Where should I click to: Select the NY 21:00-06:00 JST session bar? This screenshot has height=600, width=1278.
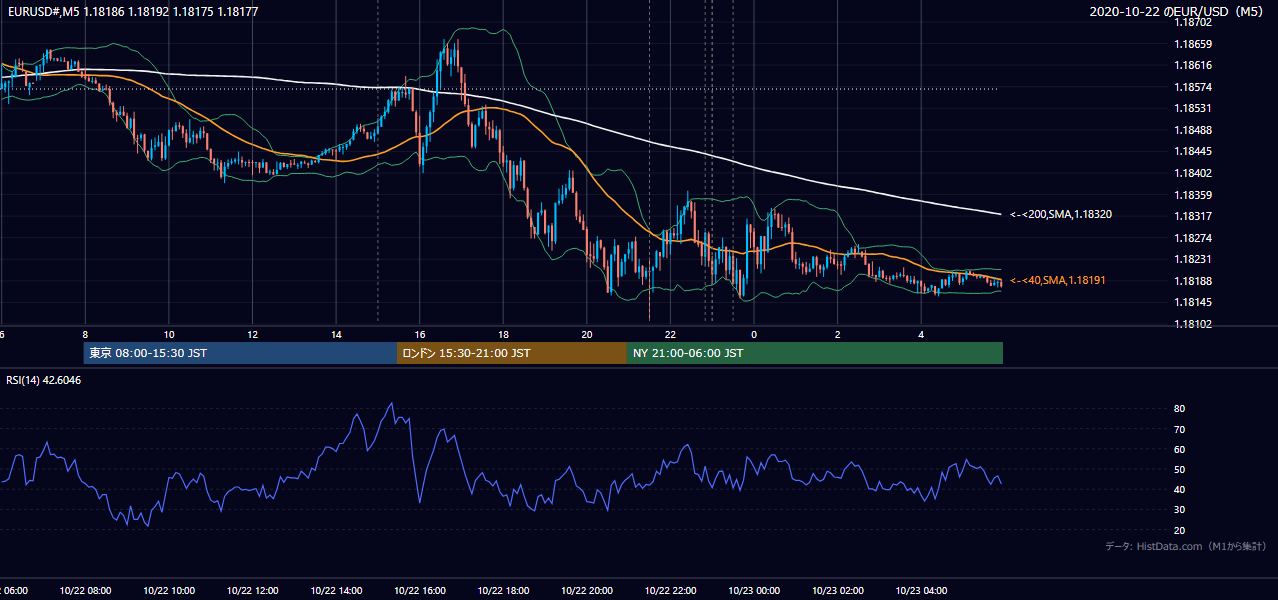pos(815,353)
